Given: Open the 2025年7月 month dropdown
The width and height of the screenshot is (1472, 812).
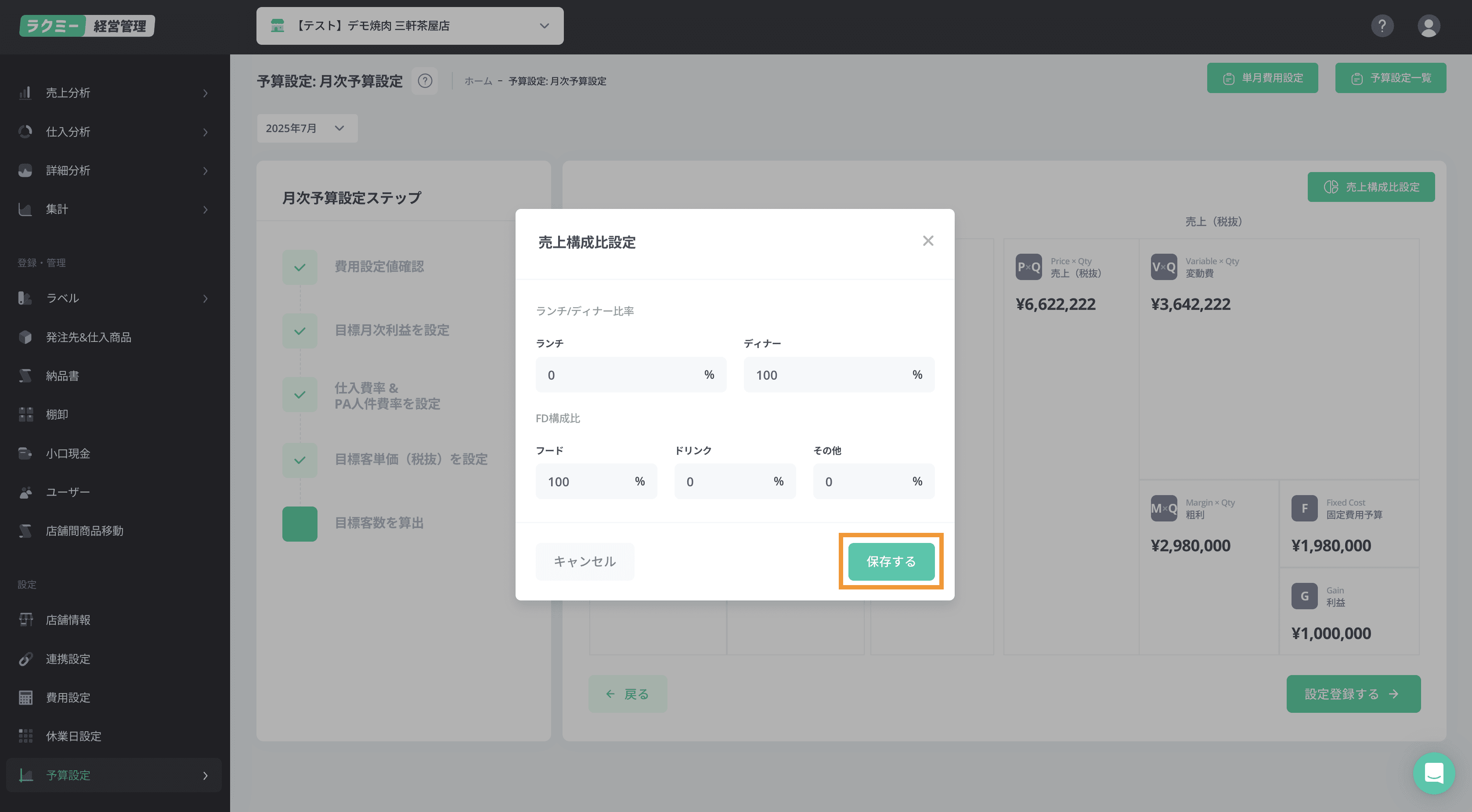Looking at the screenshot, I should (306, 128).
